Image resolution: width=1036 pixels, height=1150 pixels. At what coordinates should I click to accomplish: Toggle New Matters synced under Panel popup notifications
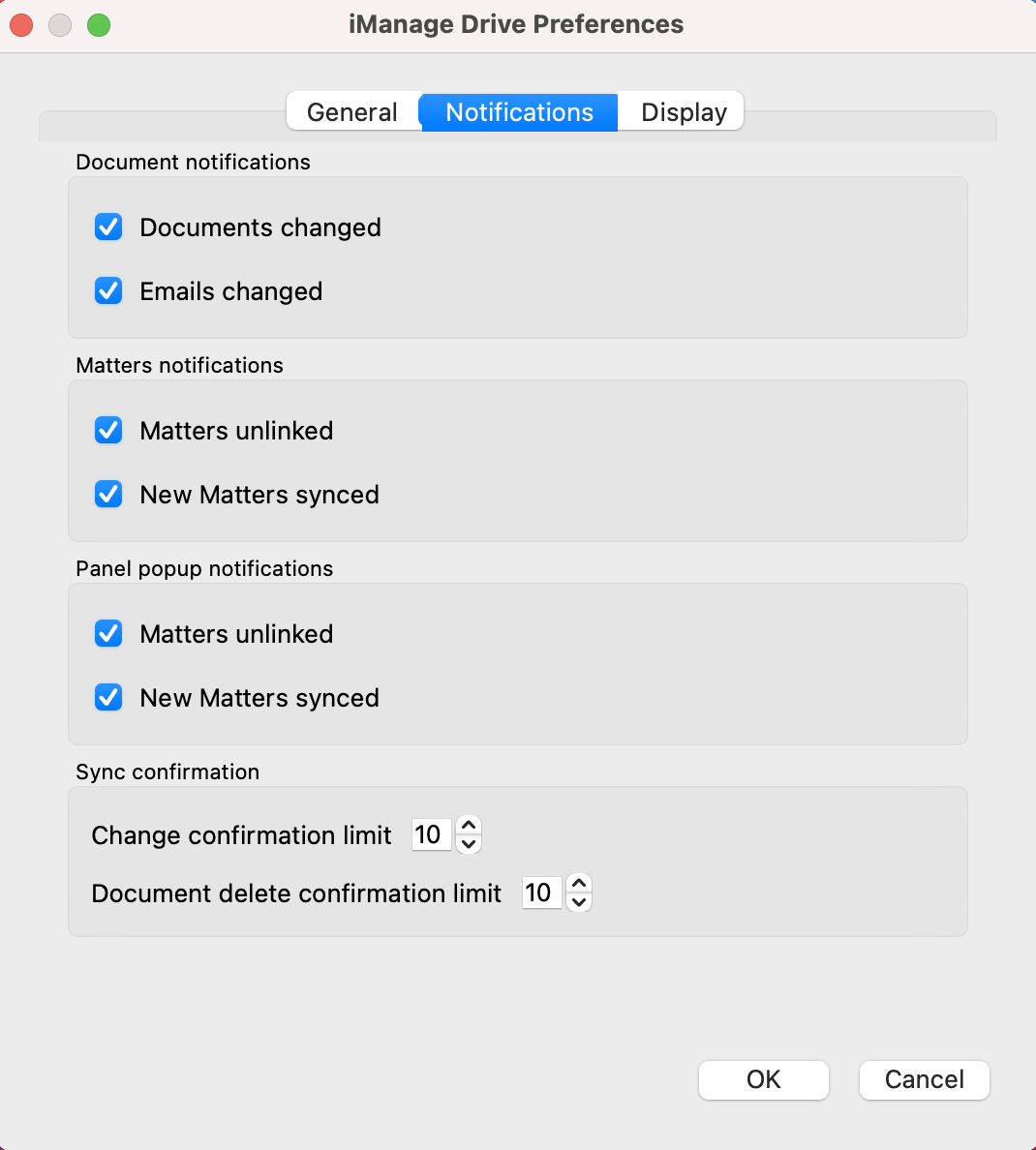coord(107,697)
